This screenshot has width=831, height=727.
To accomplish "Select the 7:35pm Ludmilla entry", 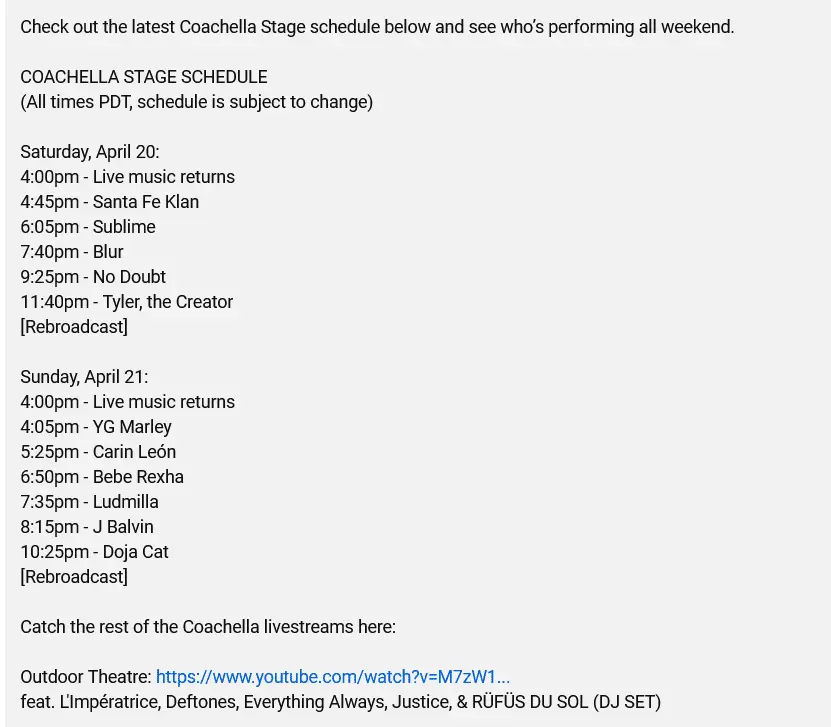I will (89, 502).
